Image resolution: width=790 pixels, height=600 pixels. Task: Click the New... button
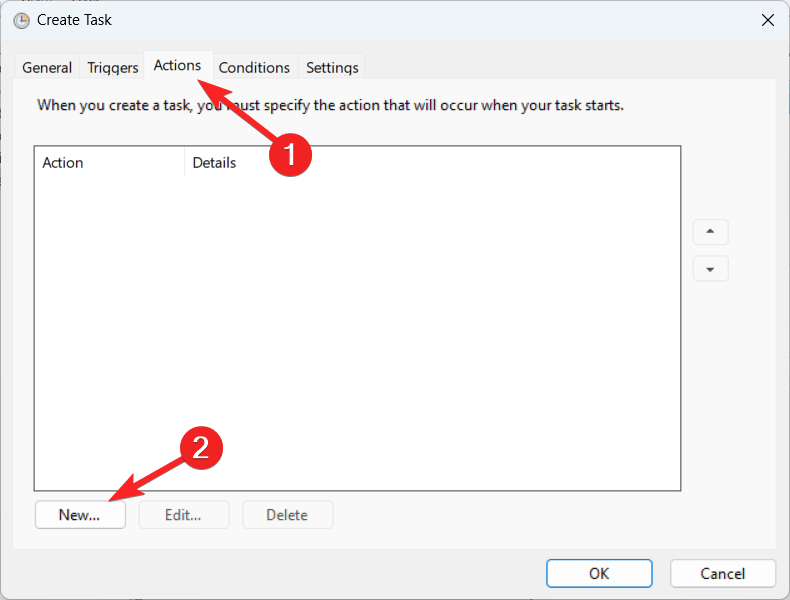(x=80, y=515)
